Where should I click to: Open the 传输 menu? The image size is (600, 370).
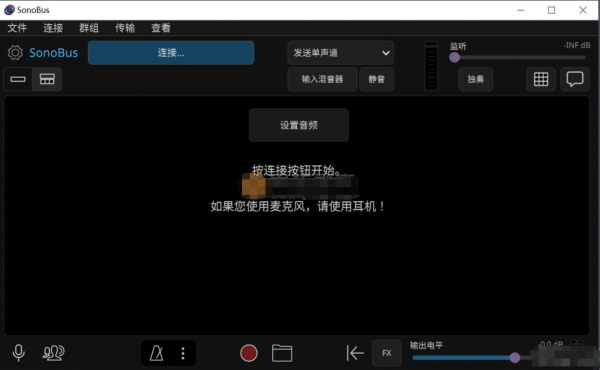[125, 28]
